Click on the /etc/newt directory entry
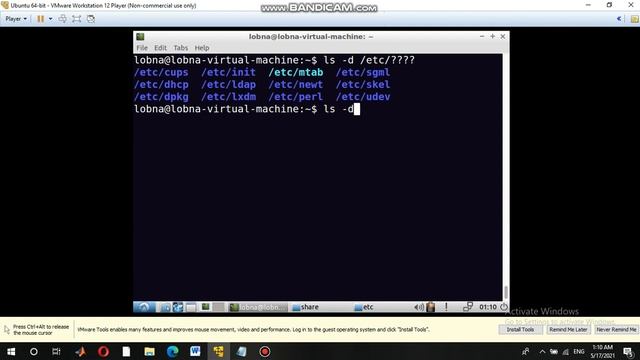Screen dimensions: 640x360 [296, 84]
